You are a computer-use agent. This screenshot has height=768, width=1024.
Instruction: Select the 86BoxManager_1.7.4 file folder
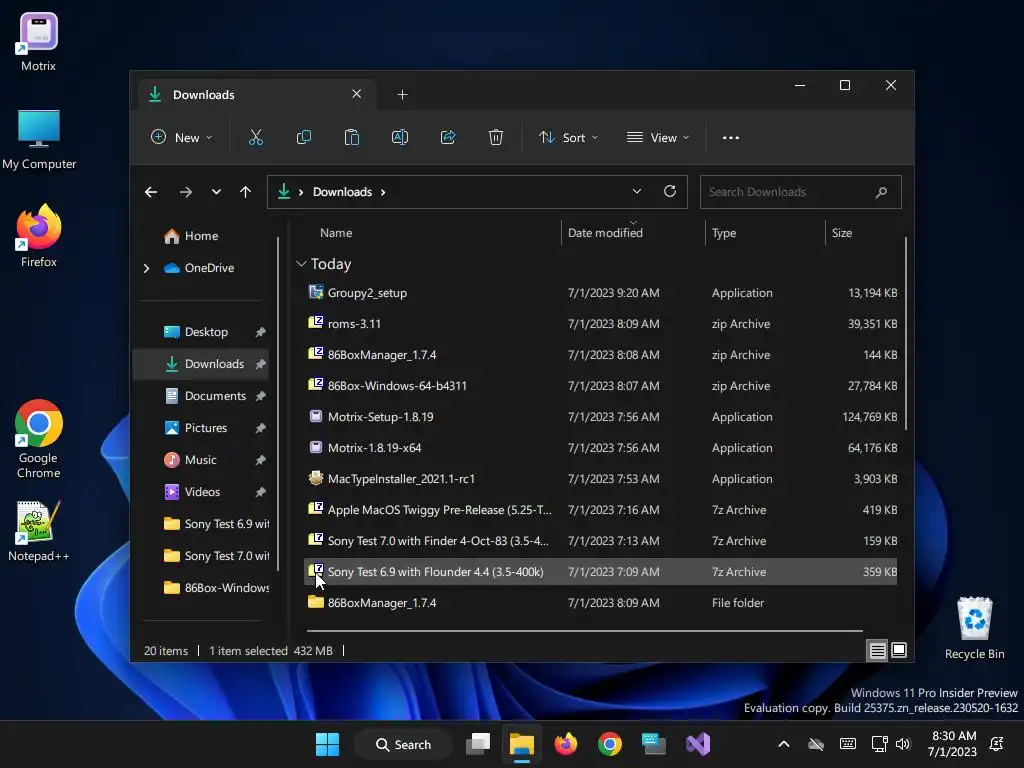(600, 603)
